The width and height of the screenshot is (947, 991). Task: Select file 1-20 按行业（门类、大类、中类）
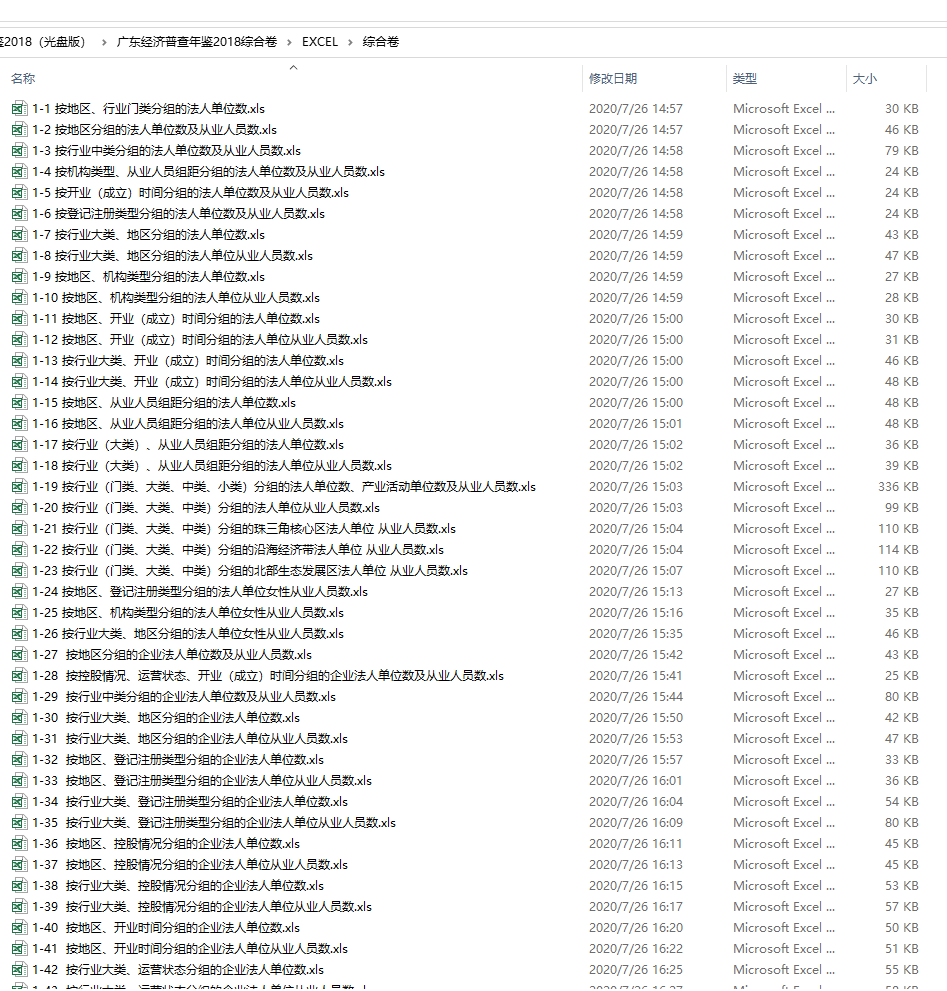pos(206,508)
